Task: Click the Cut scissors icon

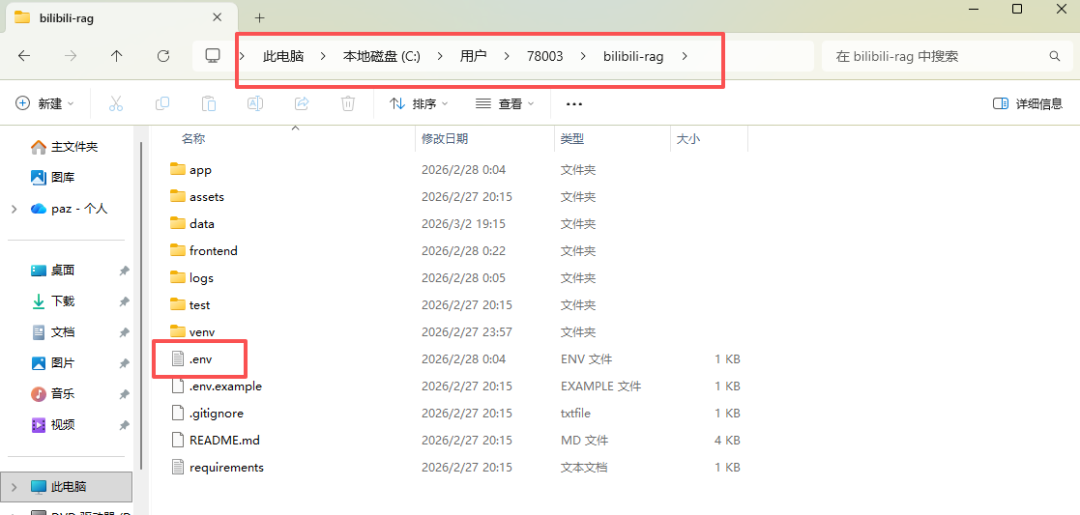Action: coord(116,103)
